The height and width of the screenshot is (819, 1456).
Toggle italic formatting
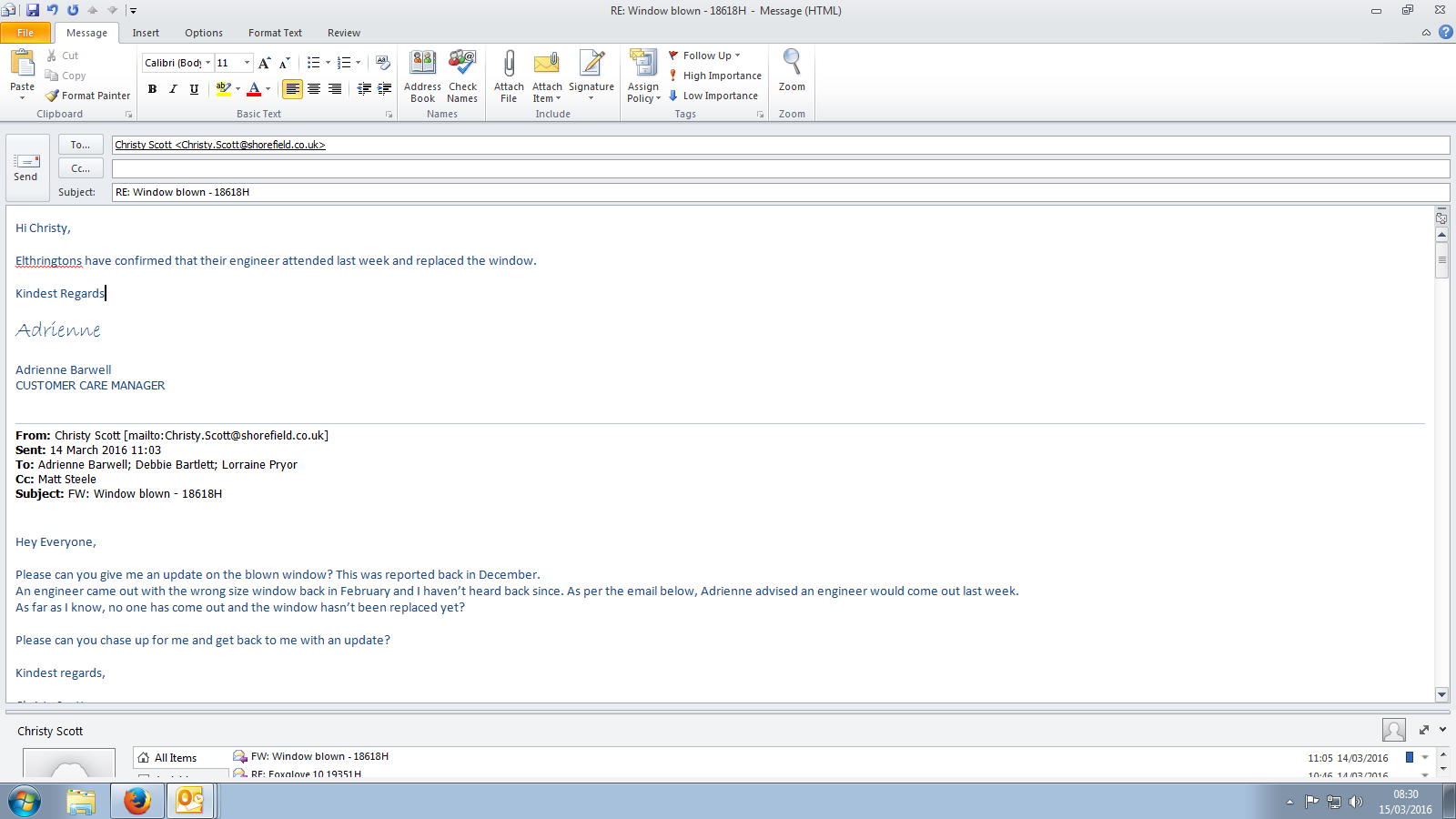pos(173,88)
